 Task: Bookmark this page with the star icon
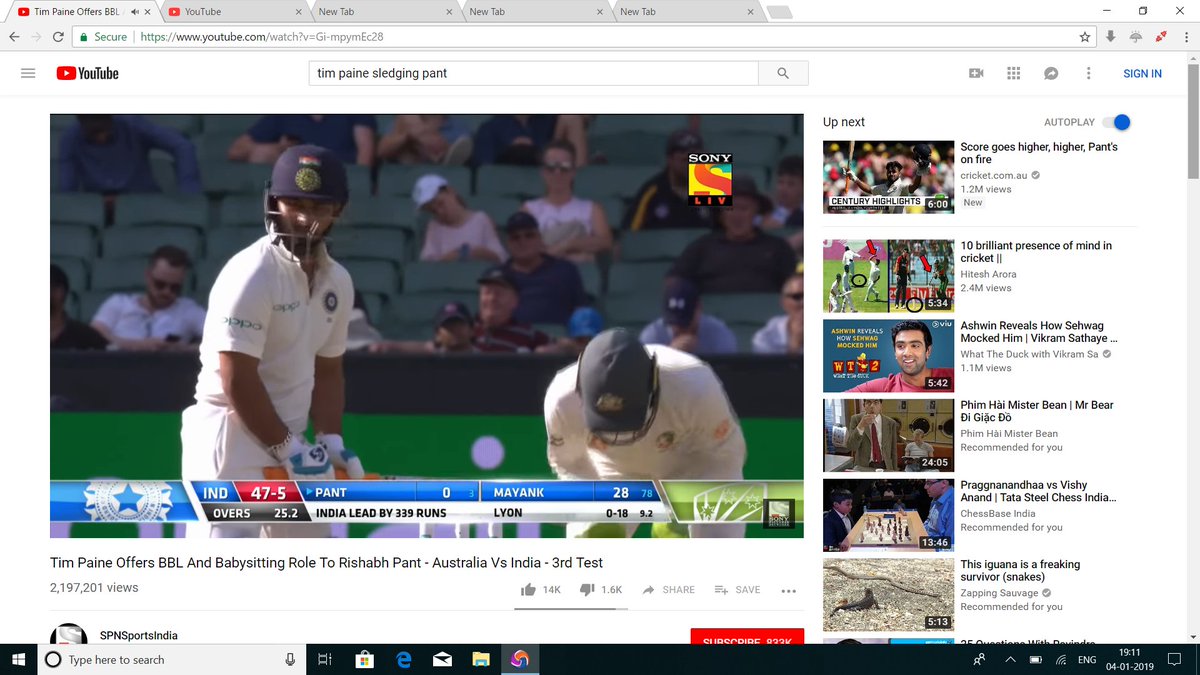point(1085,36)
